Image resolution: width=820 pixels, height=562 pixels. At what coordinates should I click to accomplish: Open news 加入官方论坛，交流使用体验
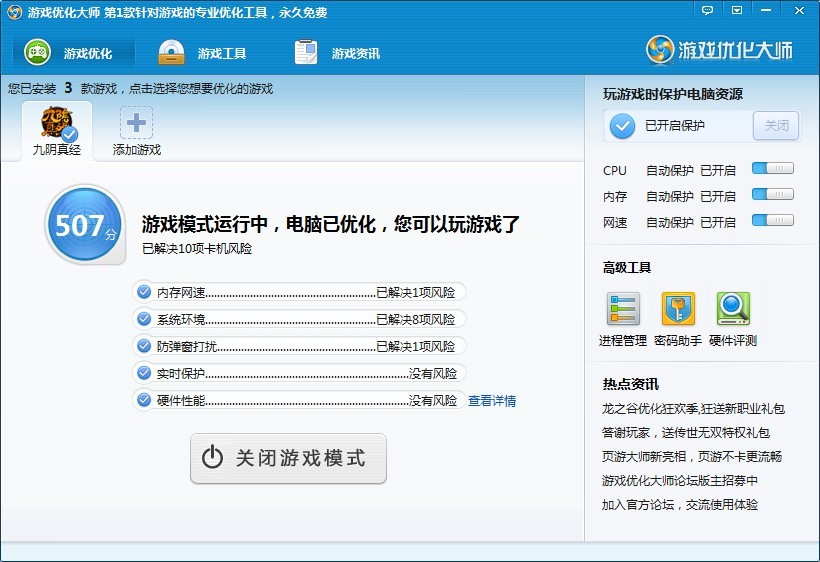coord(679,504)
